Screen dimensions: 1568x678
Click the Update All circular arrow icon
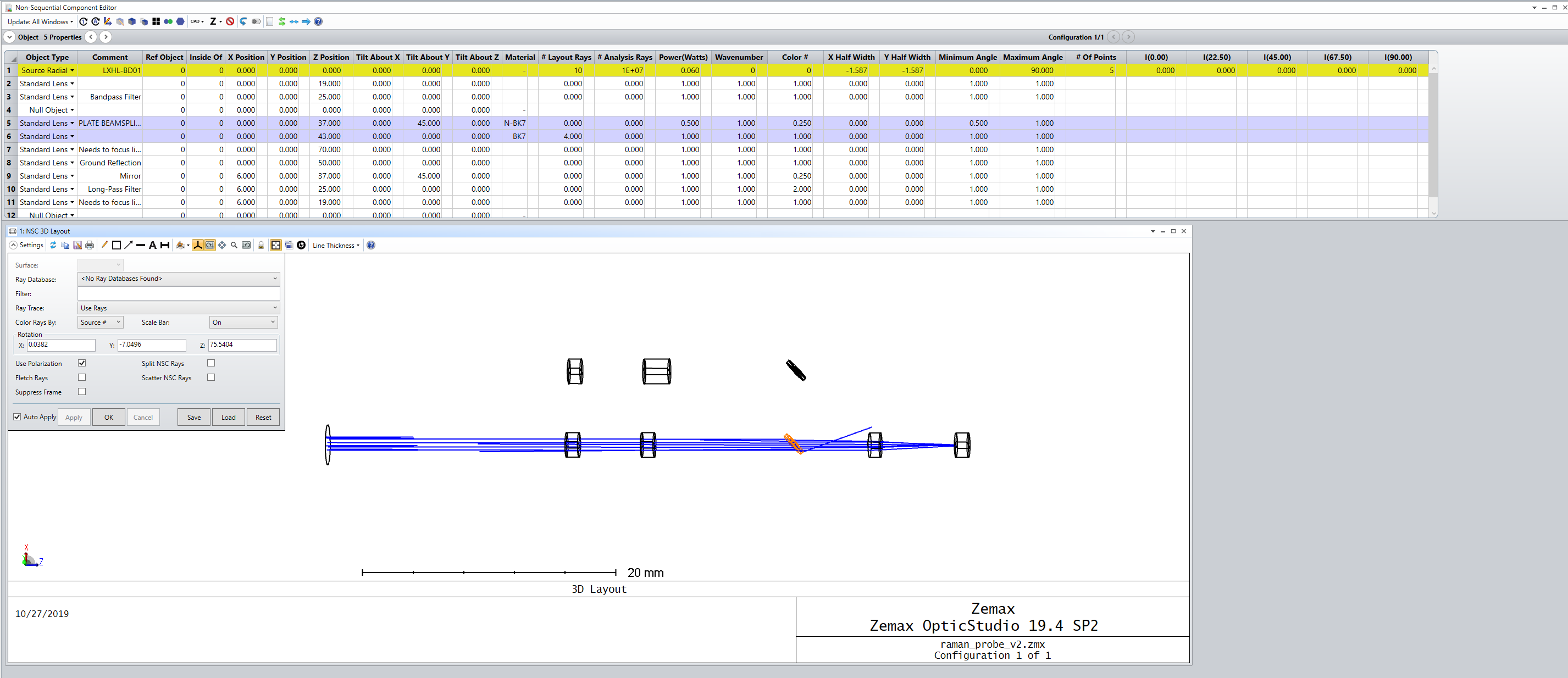96,21
